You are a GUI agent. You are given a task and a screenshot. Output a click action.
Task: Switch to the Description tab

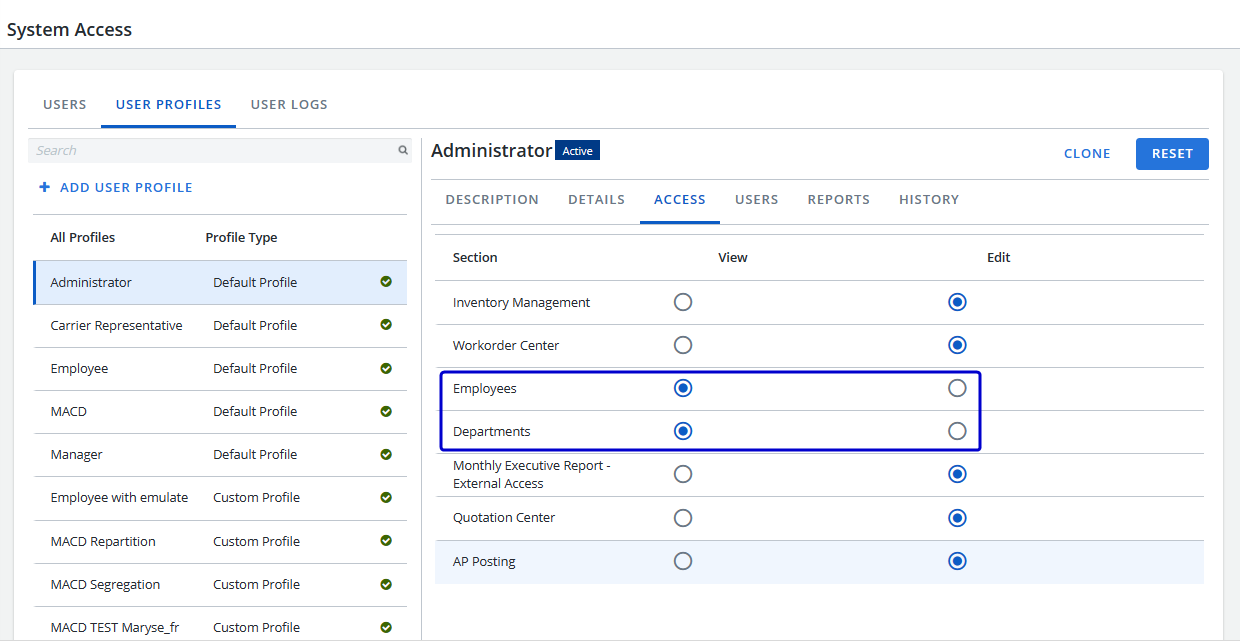(x=492, y=199)
